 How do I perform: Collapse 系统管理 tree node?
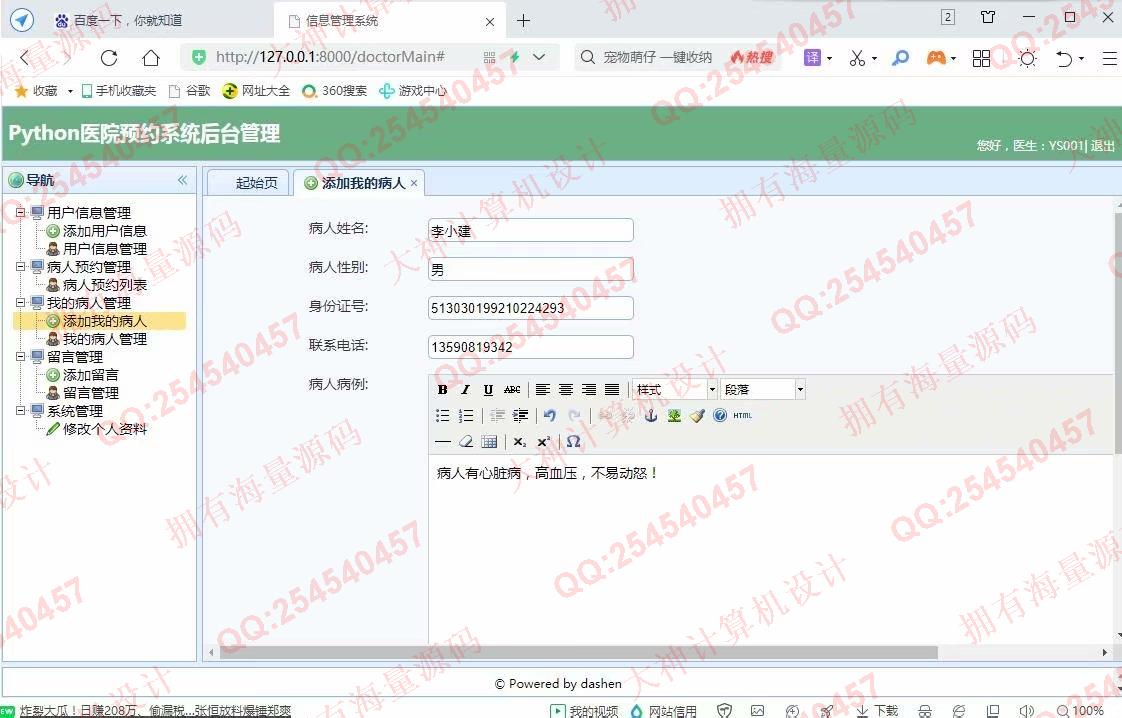point(21,411)
